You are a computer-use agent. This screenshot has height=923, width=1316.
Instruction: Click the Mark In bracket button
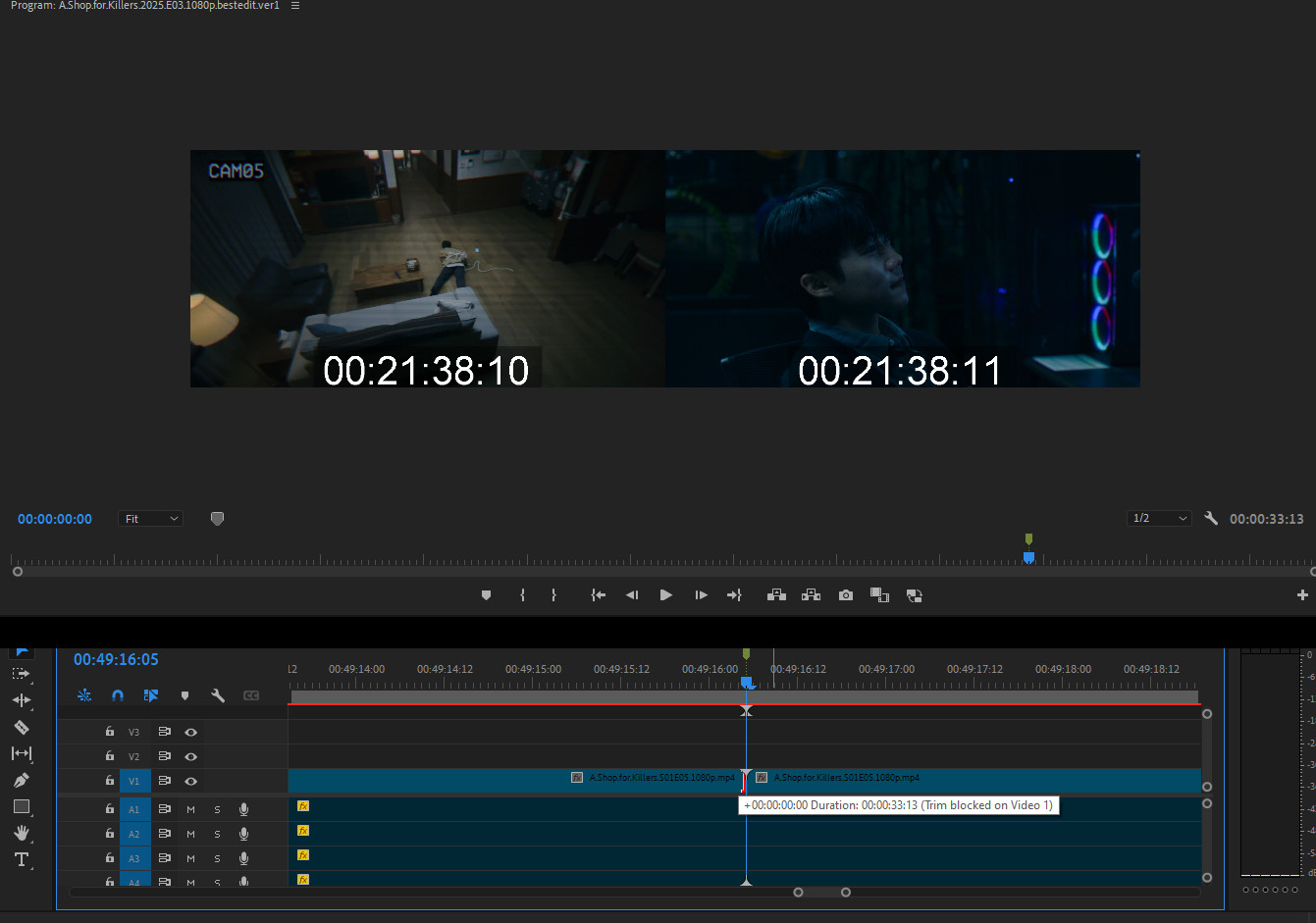[522, 595]
